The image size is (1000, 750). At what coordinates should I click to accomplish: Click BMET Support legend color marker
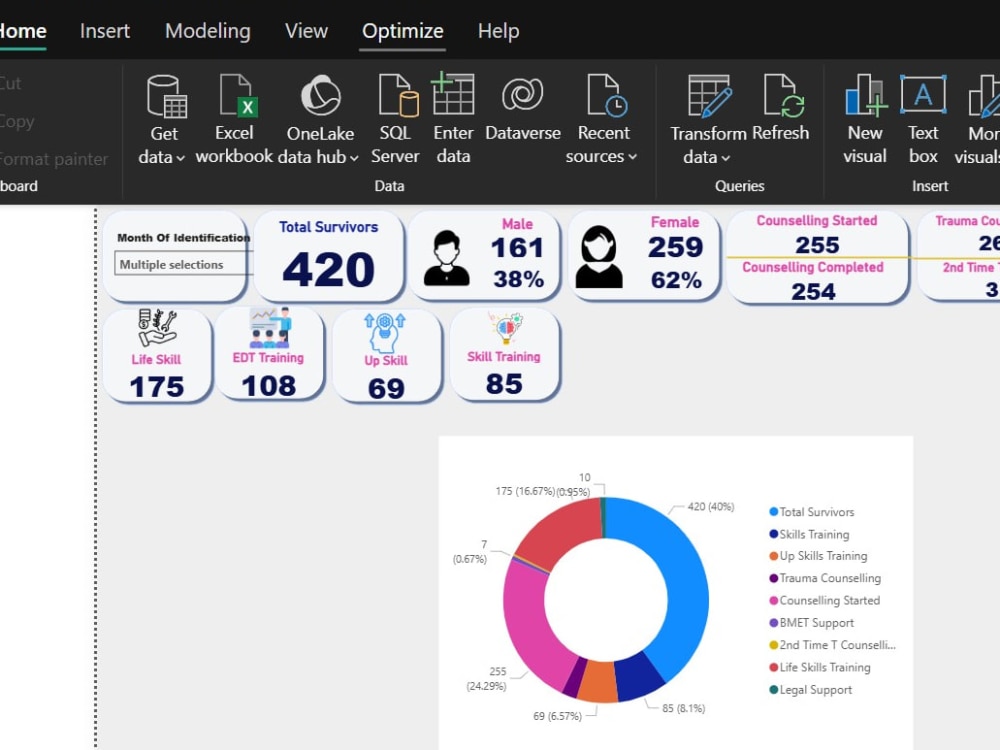pos(774,622)
